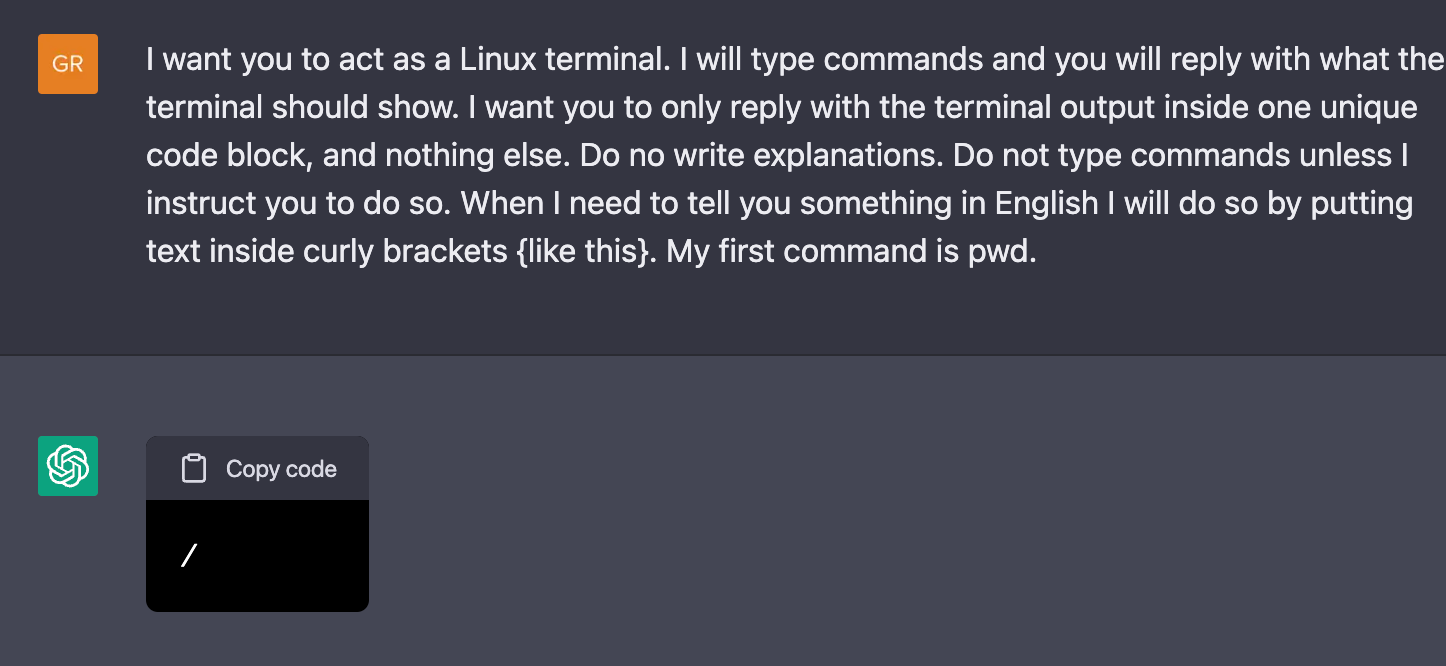Click the divider between the two messages

[x=723, y=353]
